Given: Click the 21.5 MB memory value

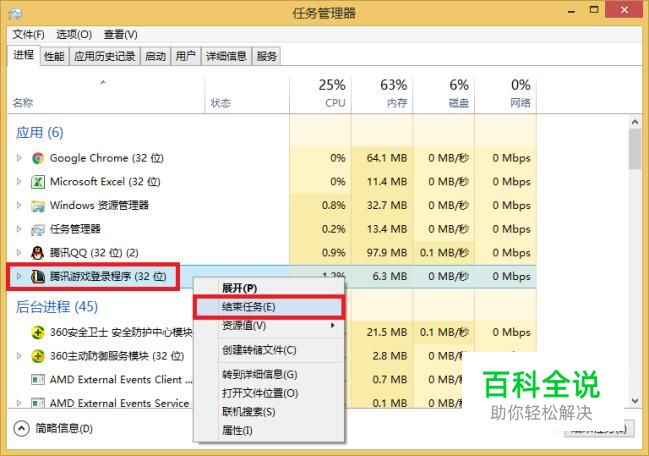Looking at the screenshot, I should 387,332.
